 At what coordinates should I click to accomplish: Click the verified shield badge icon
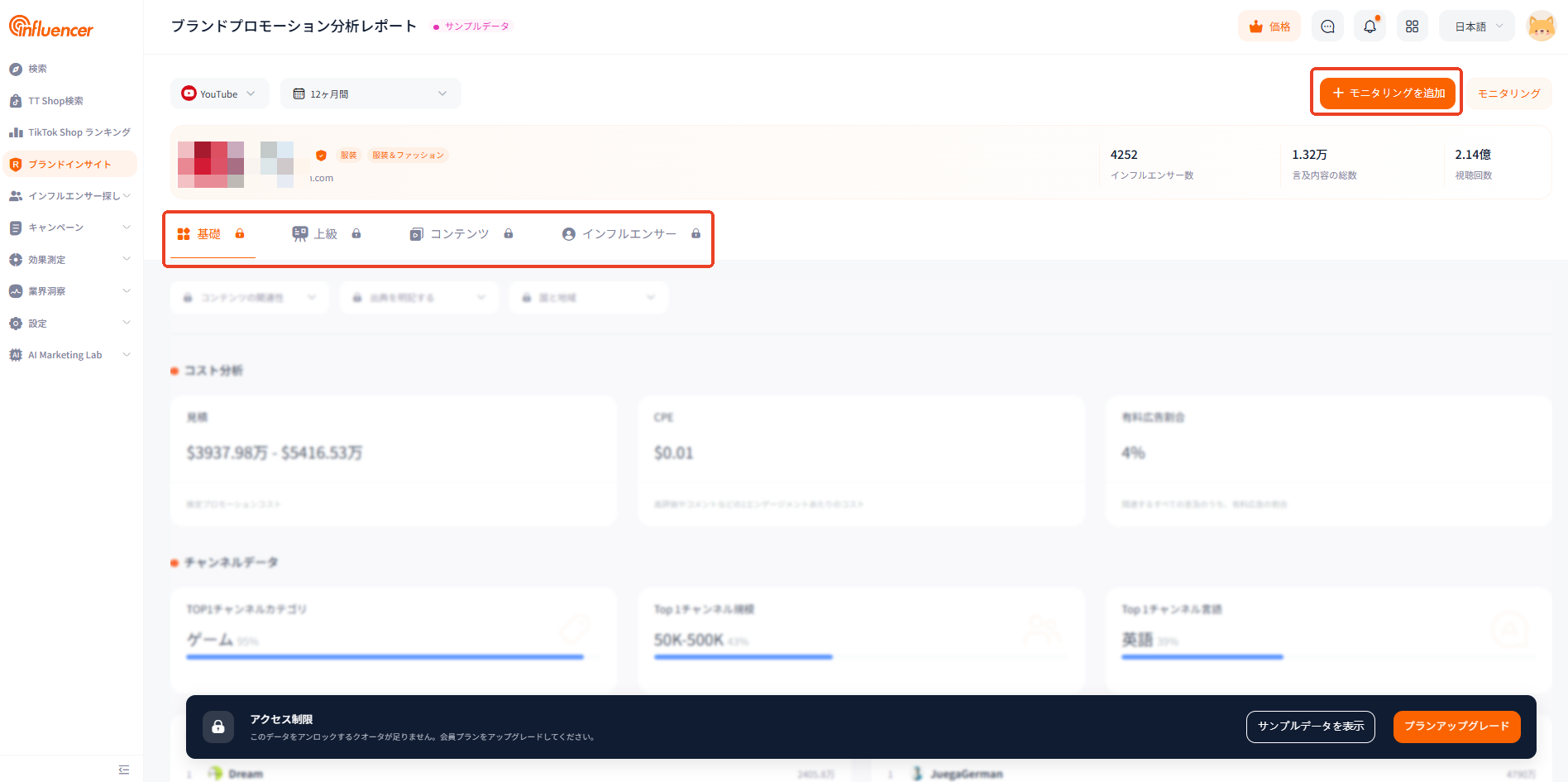tap(321, 156)
